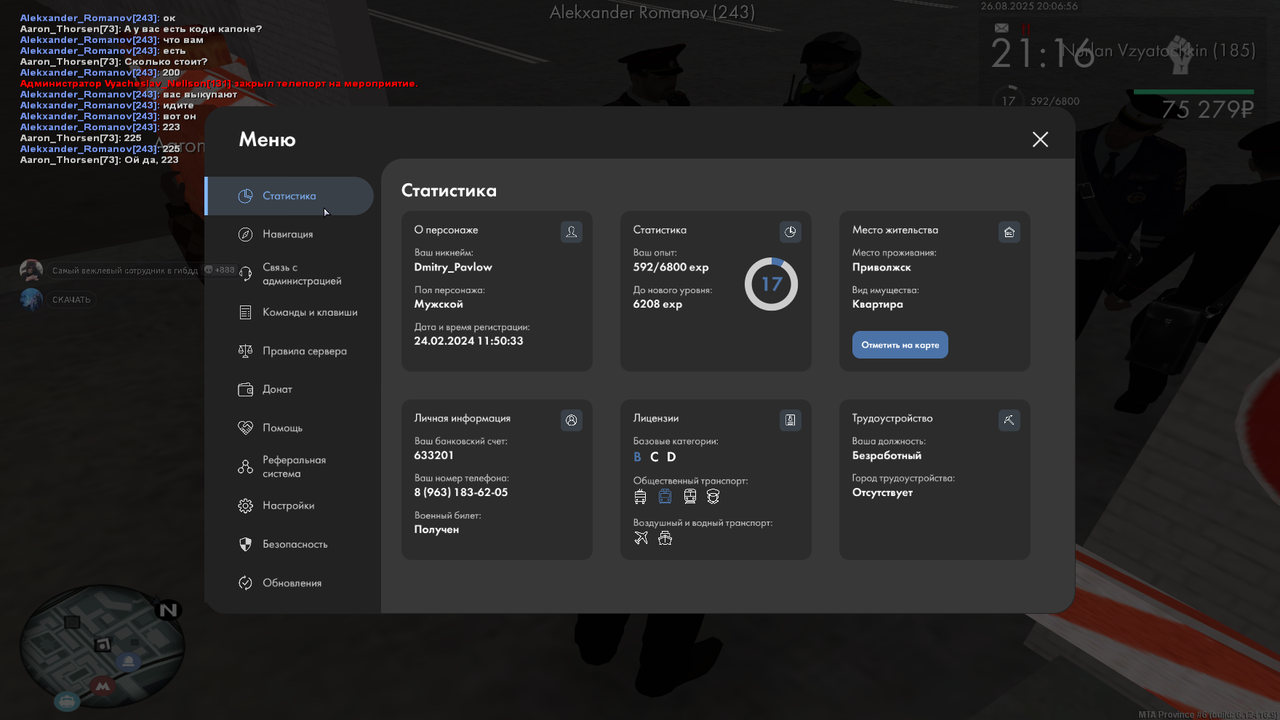The height and width of the screenshot is (720, 1280).
Task: Click the nickname Dmitry_Pavlow
Action: tap(453, 267)
